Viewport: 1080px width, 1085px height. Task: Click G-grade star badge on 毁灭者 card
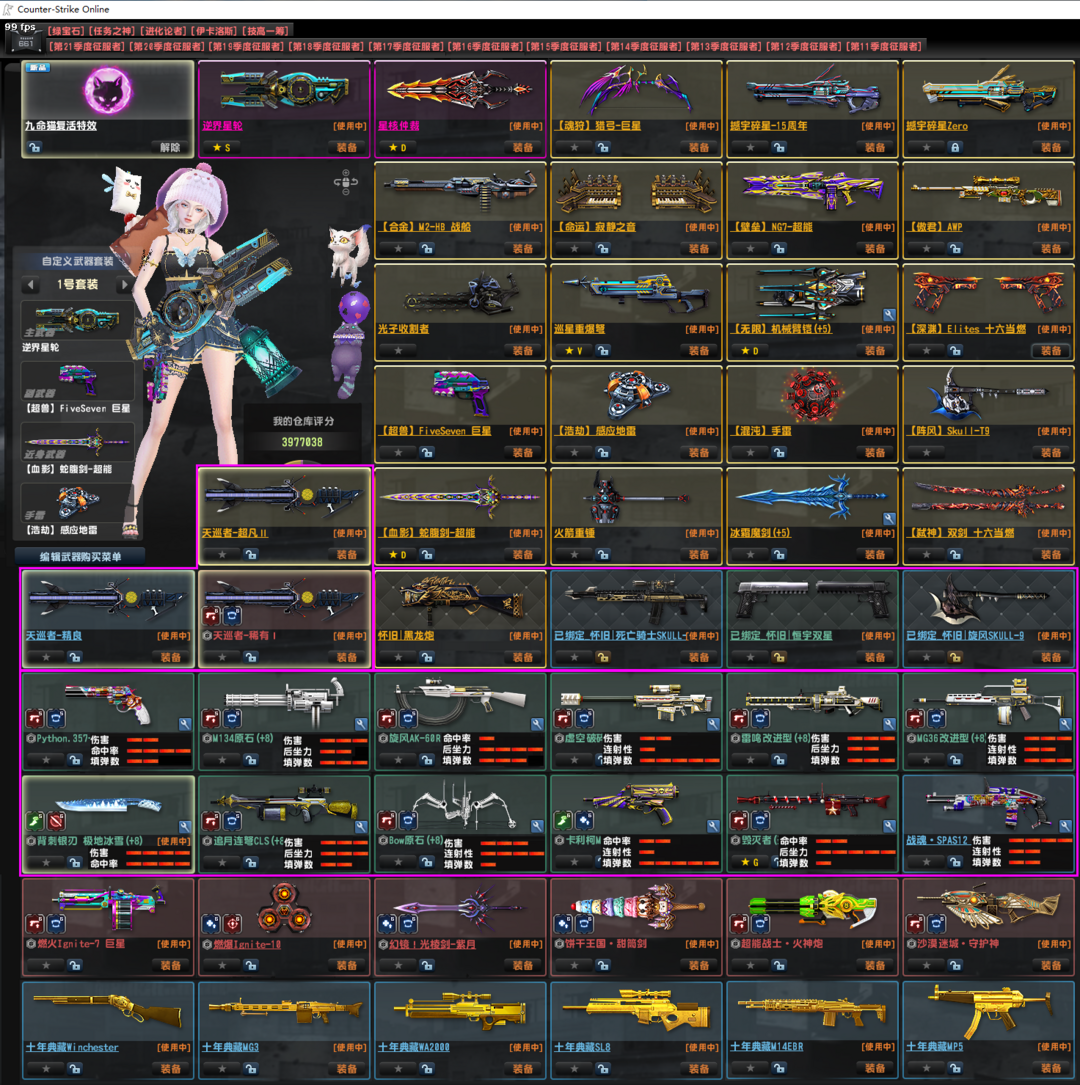(750, 862)
